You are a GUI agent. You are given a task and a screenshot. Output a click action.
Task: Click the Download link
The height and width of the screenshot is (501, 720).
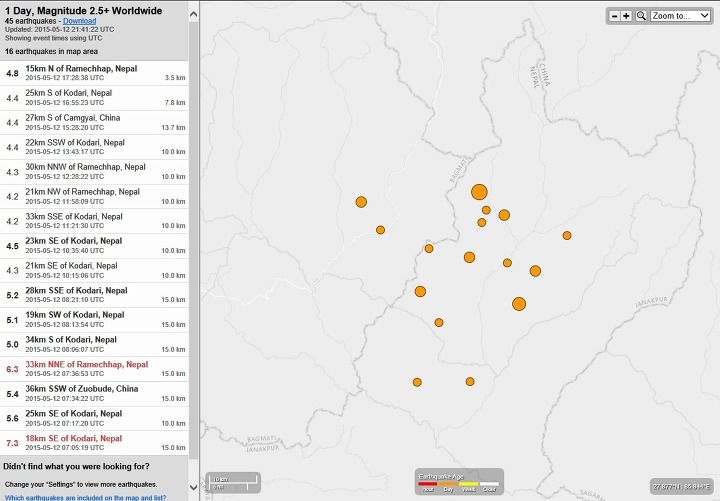79,21
